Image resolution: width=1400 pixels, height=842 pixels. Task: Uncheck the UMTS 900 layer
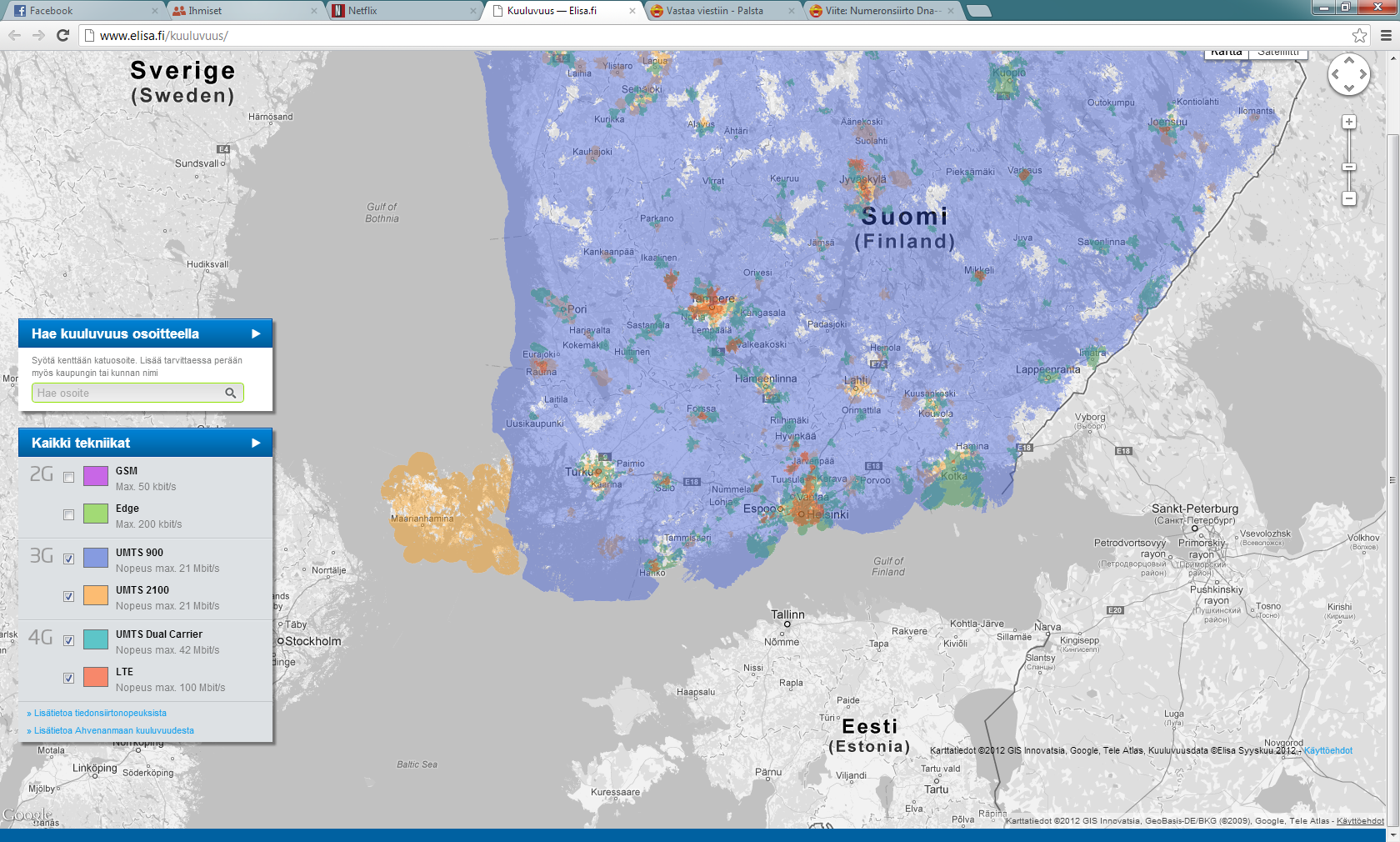pos(68,559)
